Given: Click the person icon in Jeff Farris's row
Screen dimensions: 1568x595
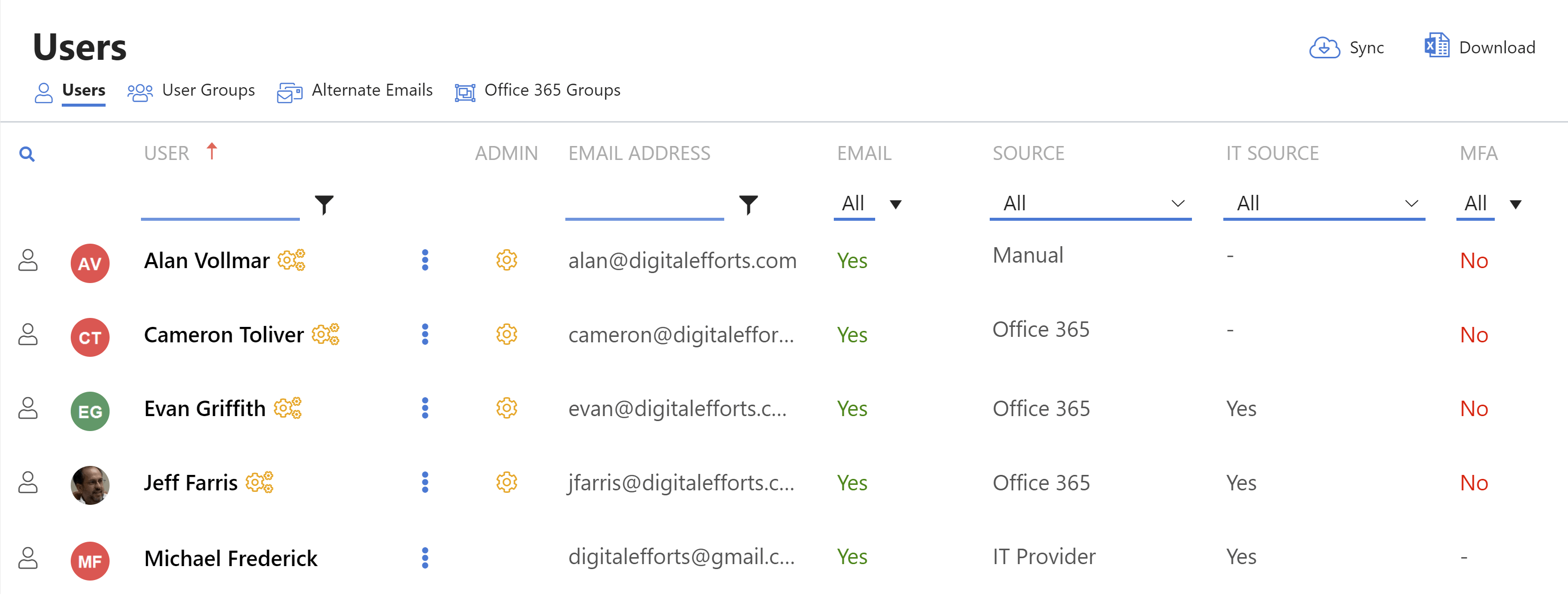Looking at the screenshot, I should click(28, 482).
